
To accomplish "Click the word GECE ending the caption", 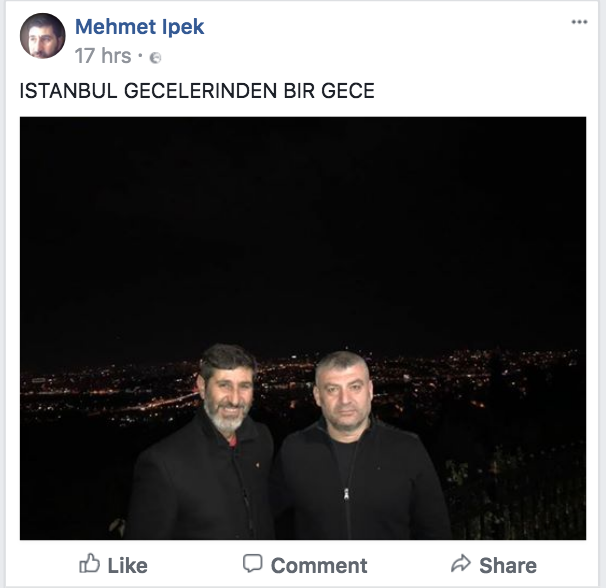I will pos(348,91).
